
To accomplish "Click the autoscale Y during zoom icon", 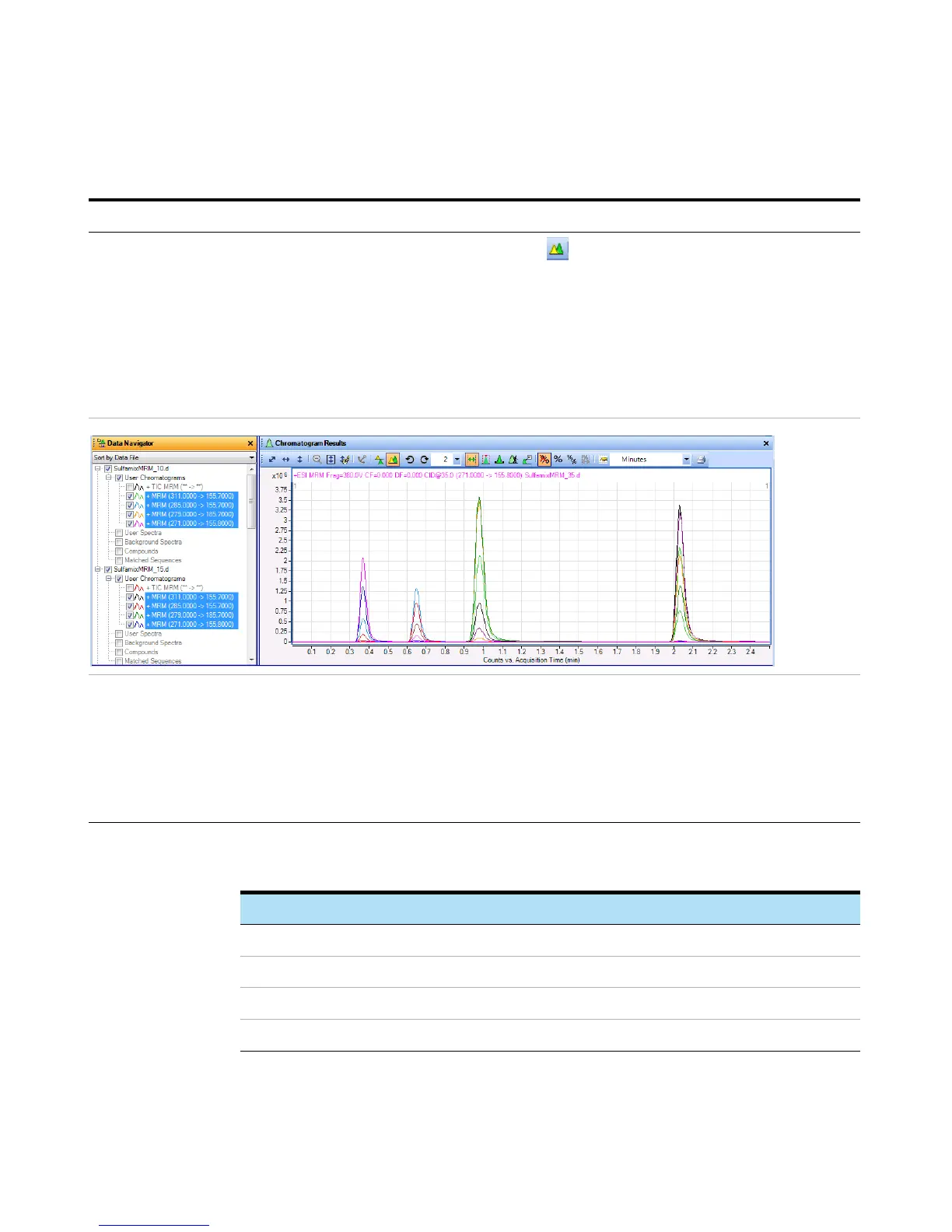I will click(331, 460).
